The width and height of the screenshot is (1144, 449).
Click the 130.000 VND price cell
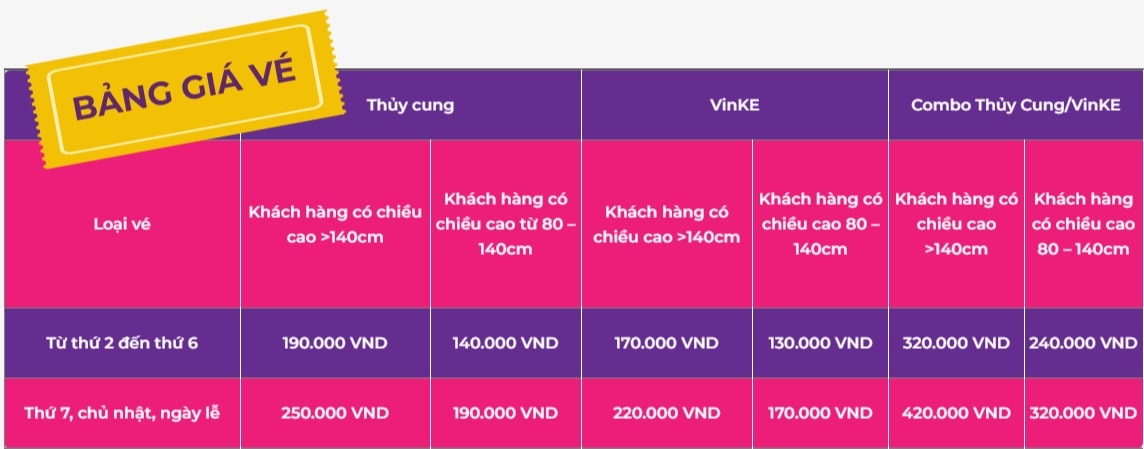(820, 342)
